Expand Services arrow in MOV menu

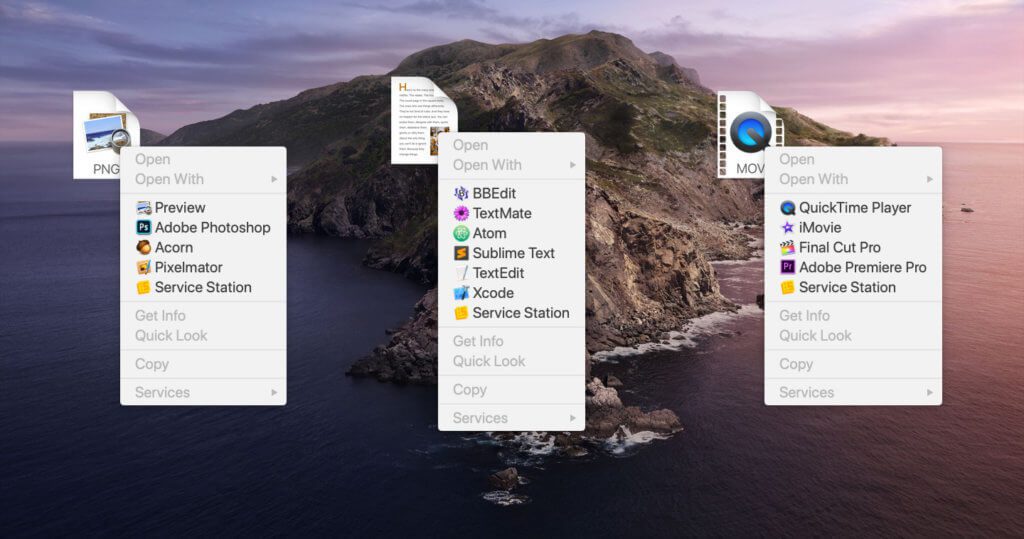click(929, 393)
